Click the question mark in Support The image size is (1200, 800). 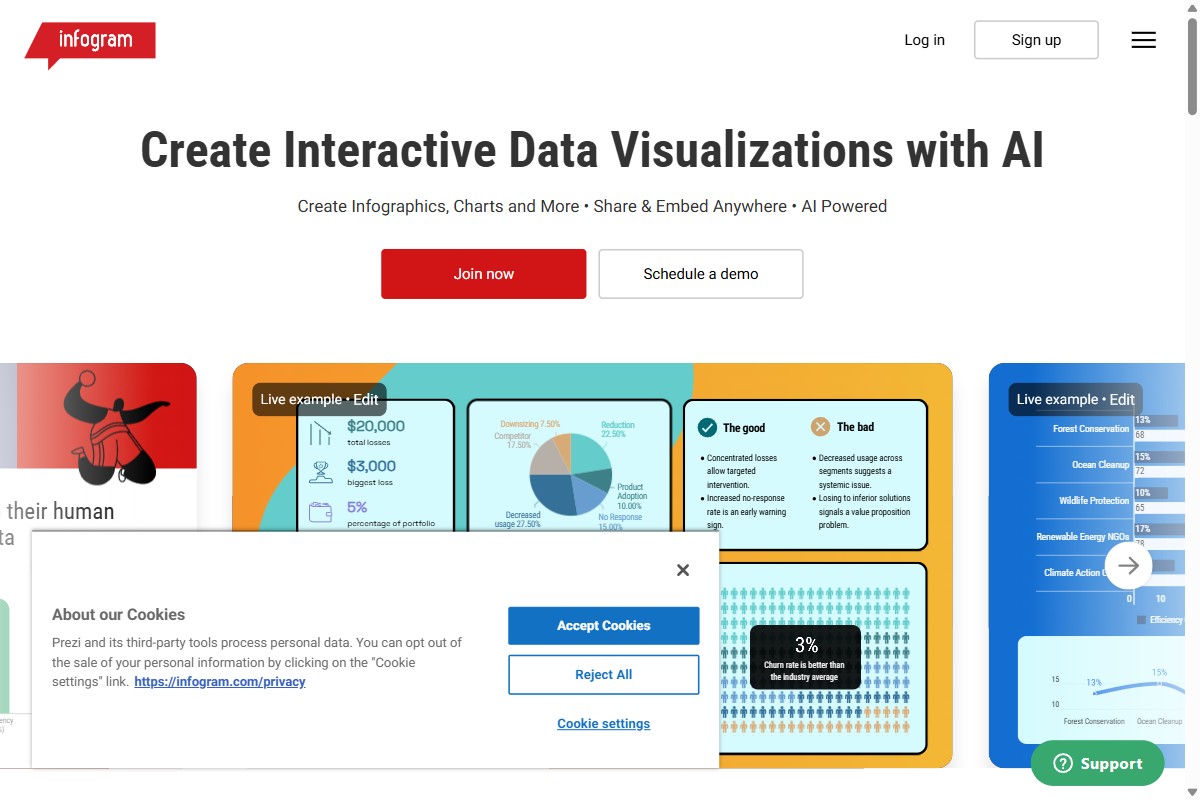point(1062,764)
